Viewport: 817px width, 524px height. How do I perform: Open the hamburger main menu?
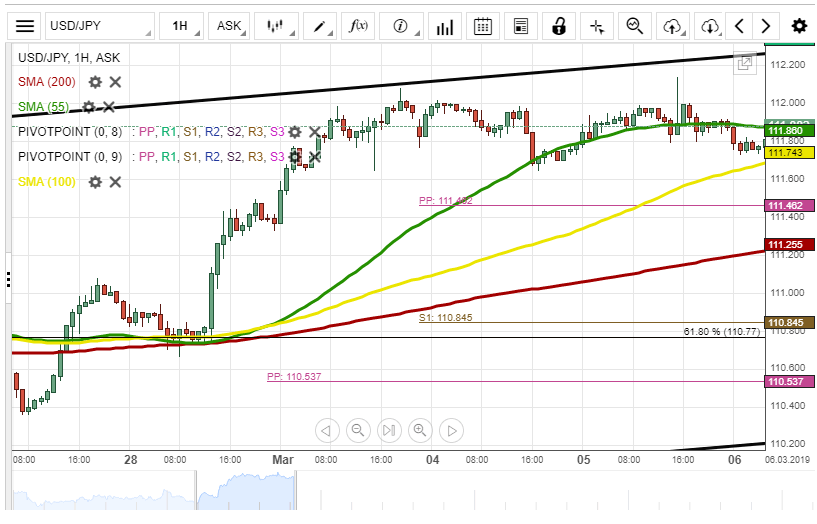(x=25, y=26)
